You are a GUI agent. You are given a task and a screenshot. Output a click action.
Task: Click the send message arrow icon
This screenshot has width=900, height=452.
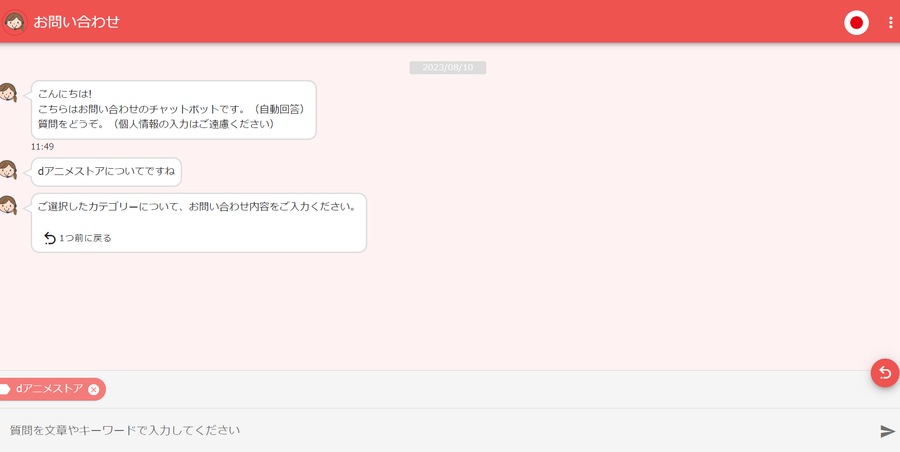pos(887,431)
